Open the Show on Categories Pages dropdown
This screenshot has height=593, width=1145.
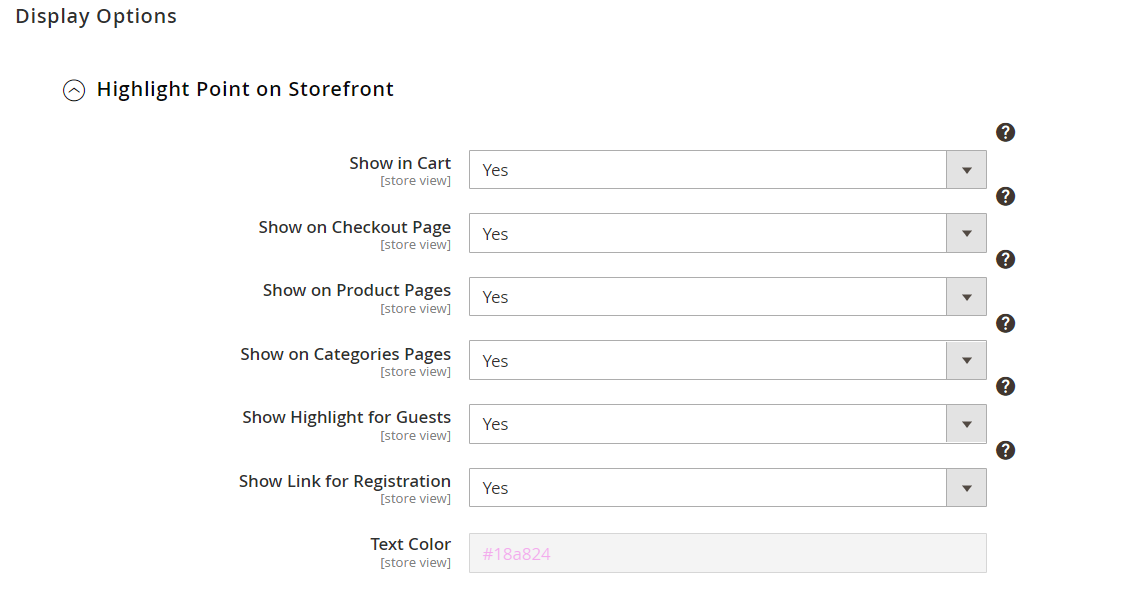pyautogui.click(x=727, y=360)
